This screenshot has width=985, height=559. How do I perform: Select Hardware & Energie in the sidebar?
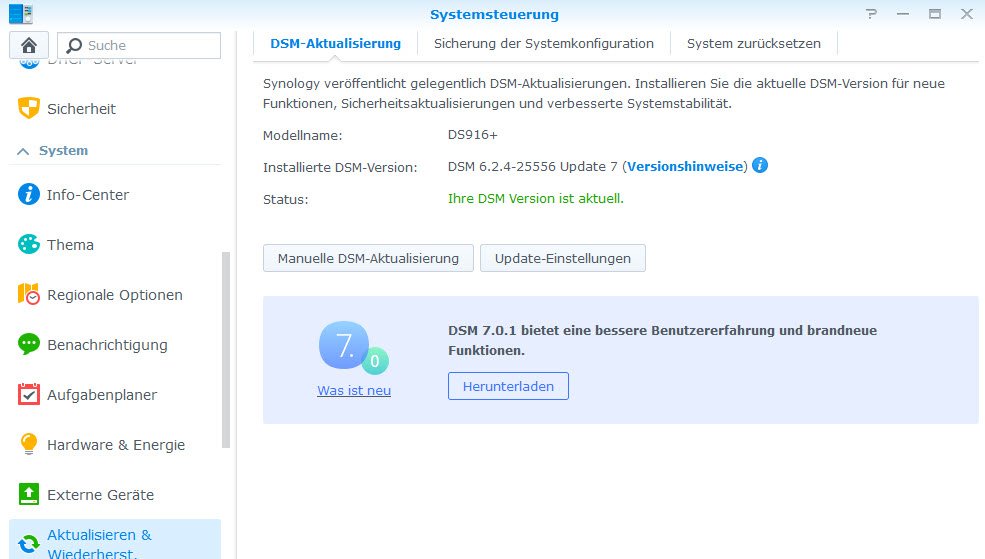coord(115,445)
